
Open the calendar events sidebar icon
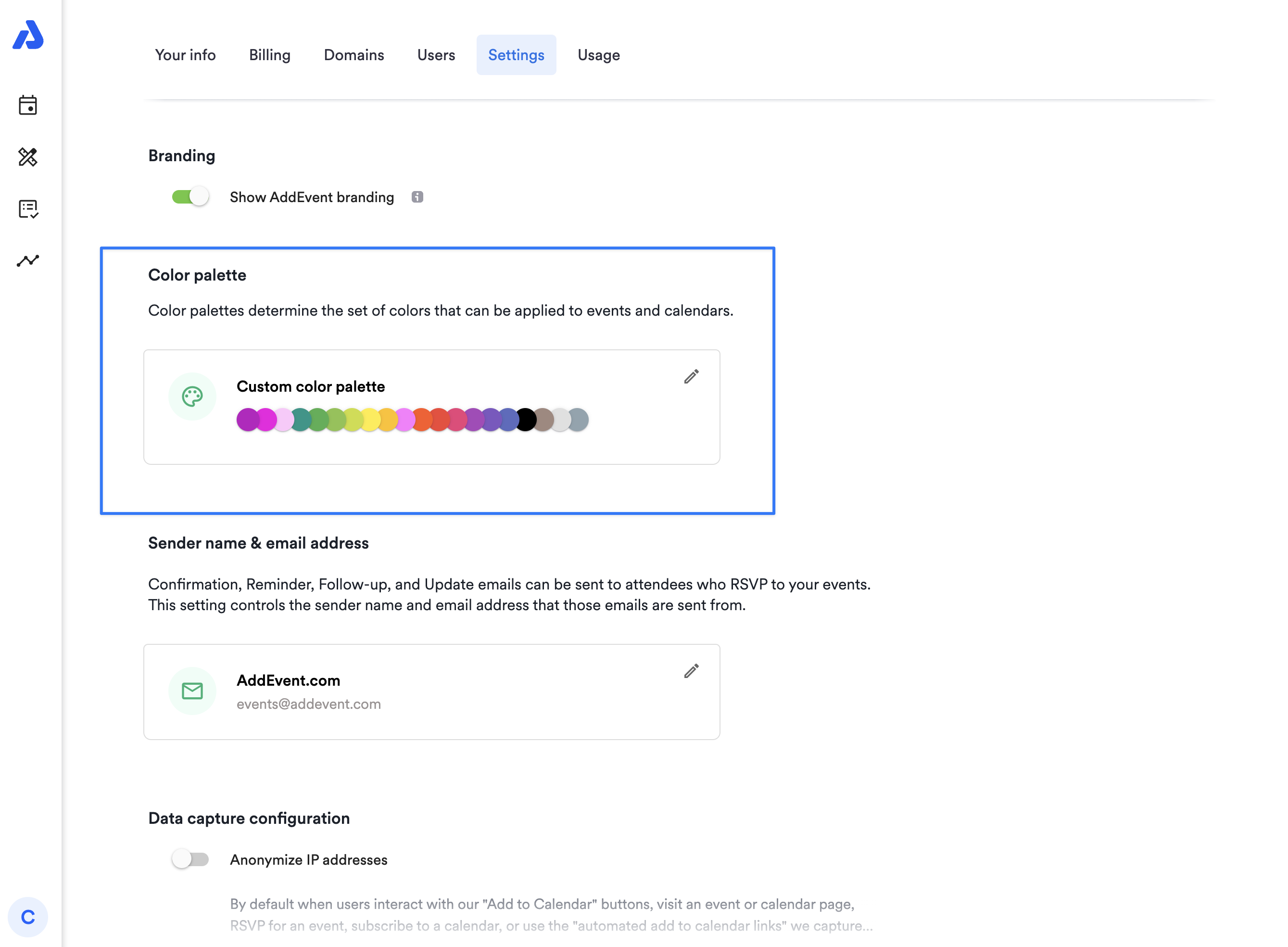pos(27,105)
